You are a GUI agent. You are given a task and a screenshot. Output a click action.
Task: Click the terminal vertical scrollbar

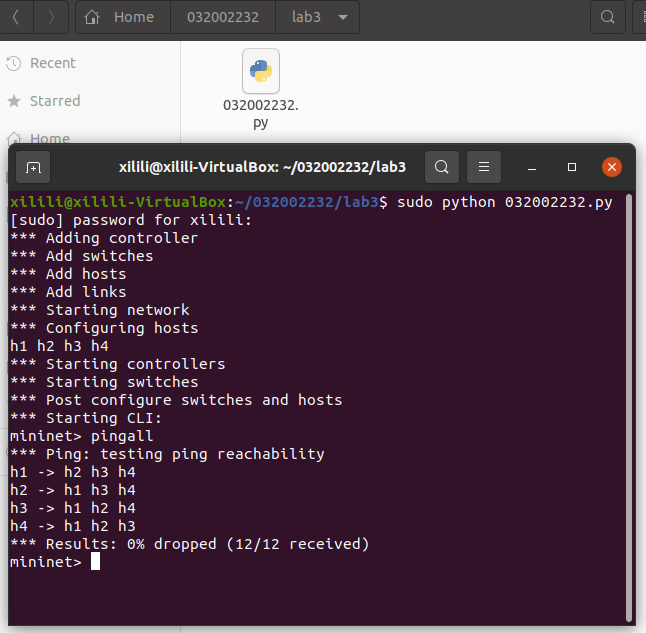pos(629,408)
